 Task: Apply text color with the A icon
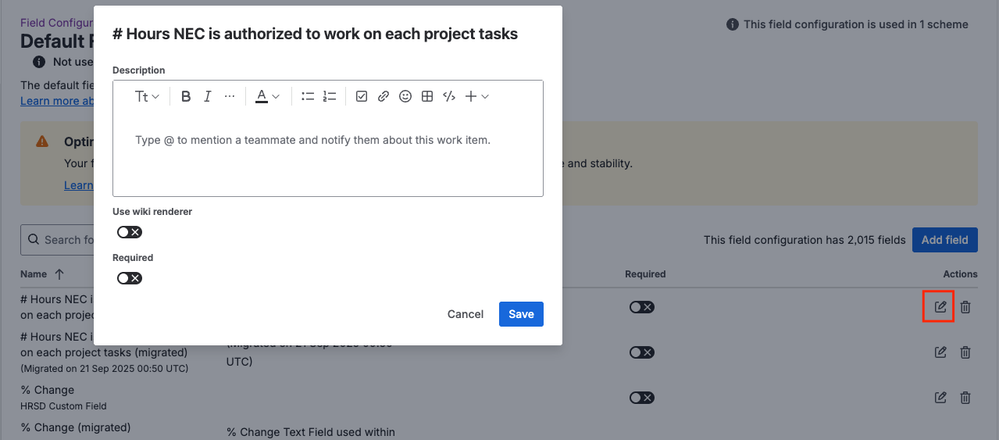click(261, 96)
